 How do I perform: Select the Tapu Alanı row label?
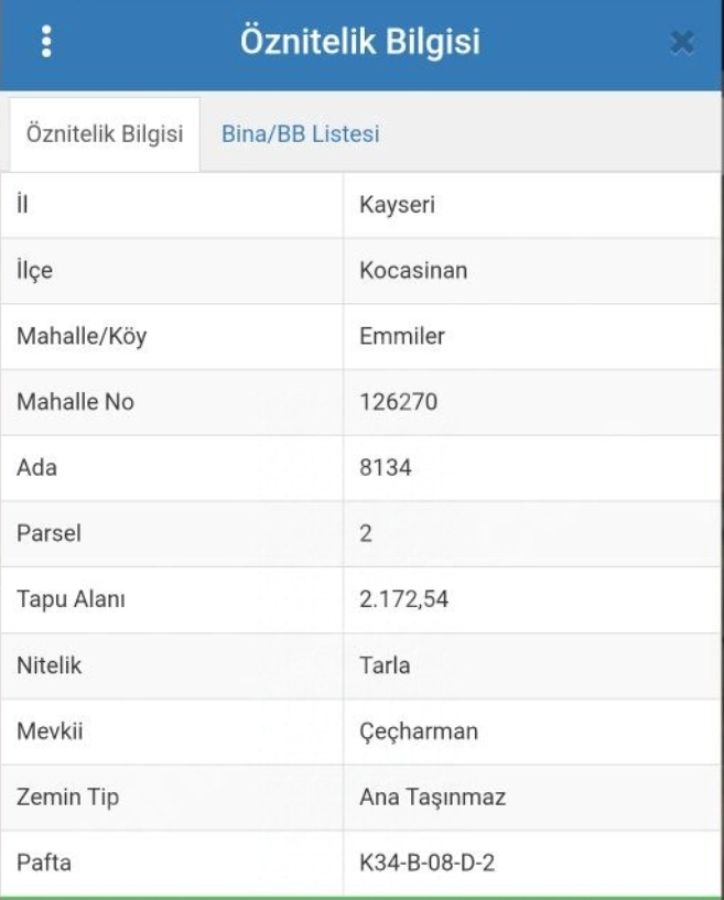point(71,599)
